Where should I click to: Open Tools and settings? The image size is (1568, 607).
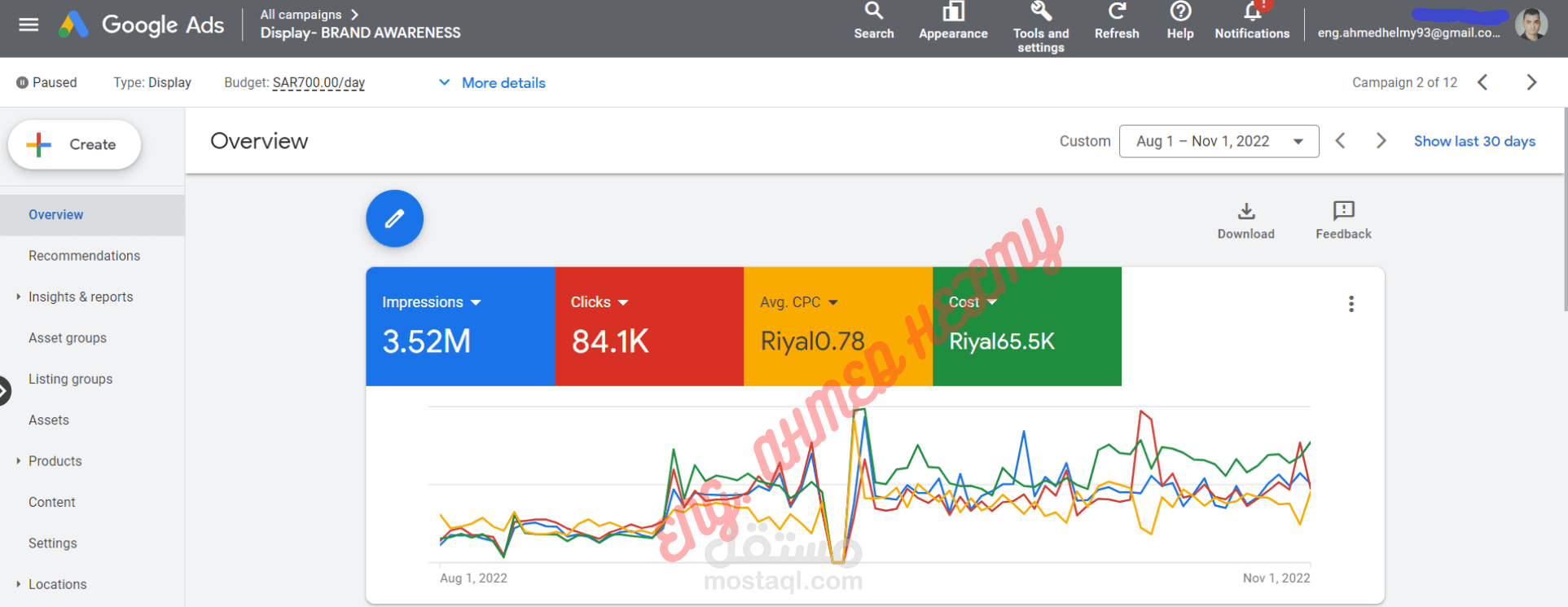[1041, 28]
